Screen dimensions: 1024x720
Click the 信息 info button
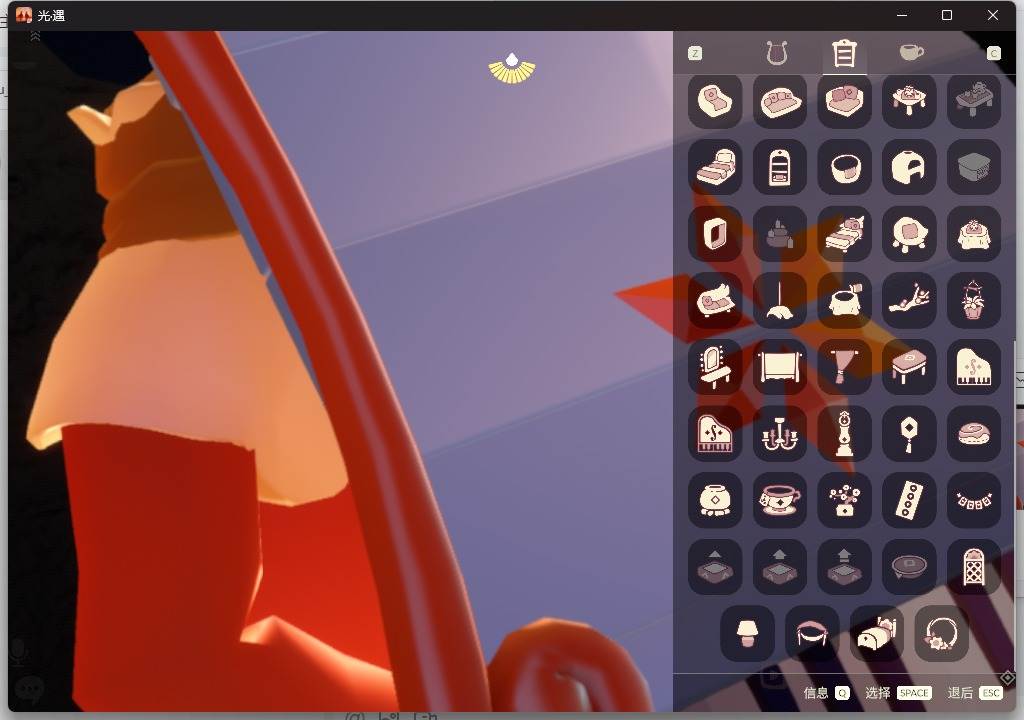coord(826,693)
